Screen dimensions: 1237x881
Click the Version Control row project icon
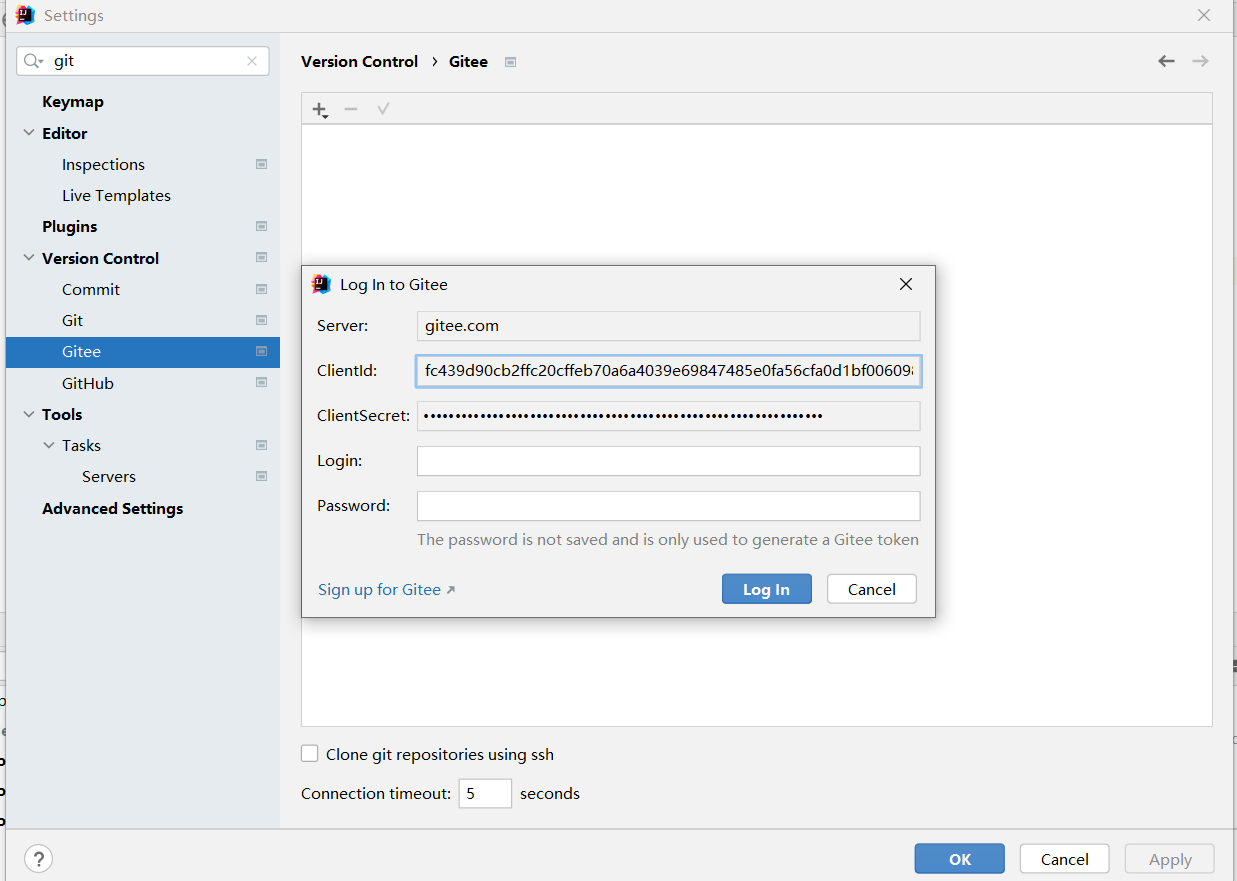point(261,258)
